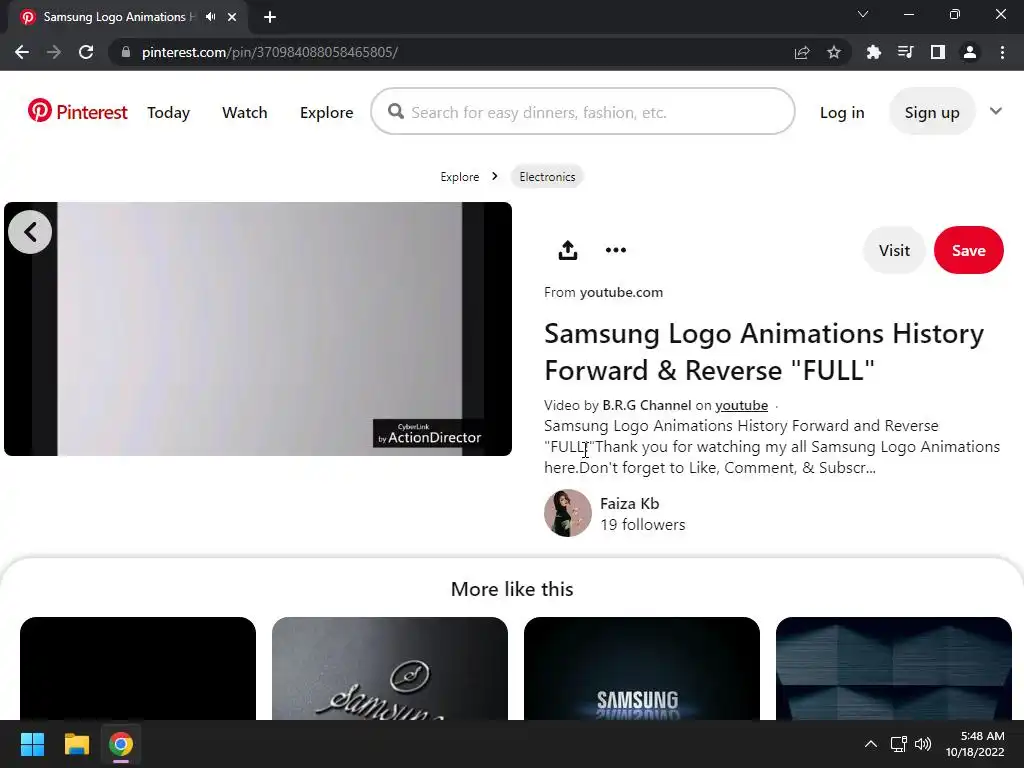
Task: Click the Faiza Kb name
Action: coord(630,504)
